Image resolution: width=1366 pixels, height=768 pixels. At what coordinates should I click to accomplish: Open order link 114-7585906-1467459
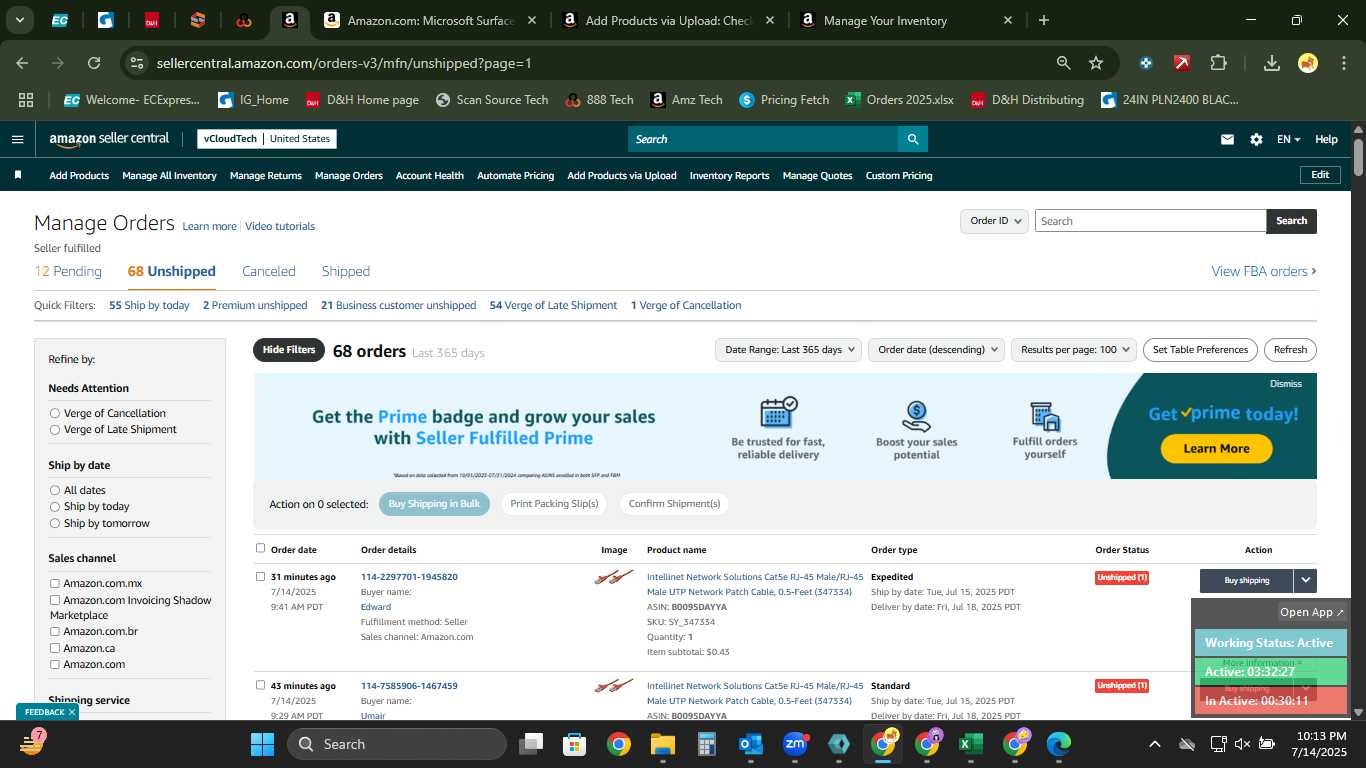tap(409, 686)
